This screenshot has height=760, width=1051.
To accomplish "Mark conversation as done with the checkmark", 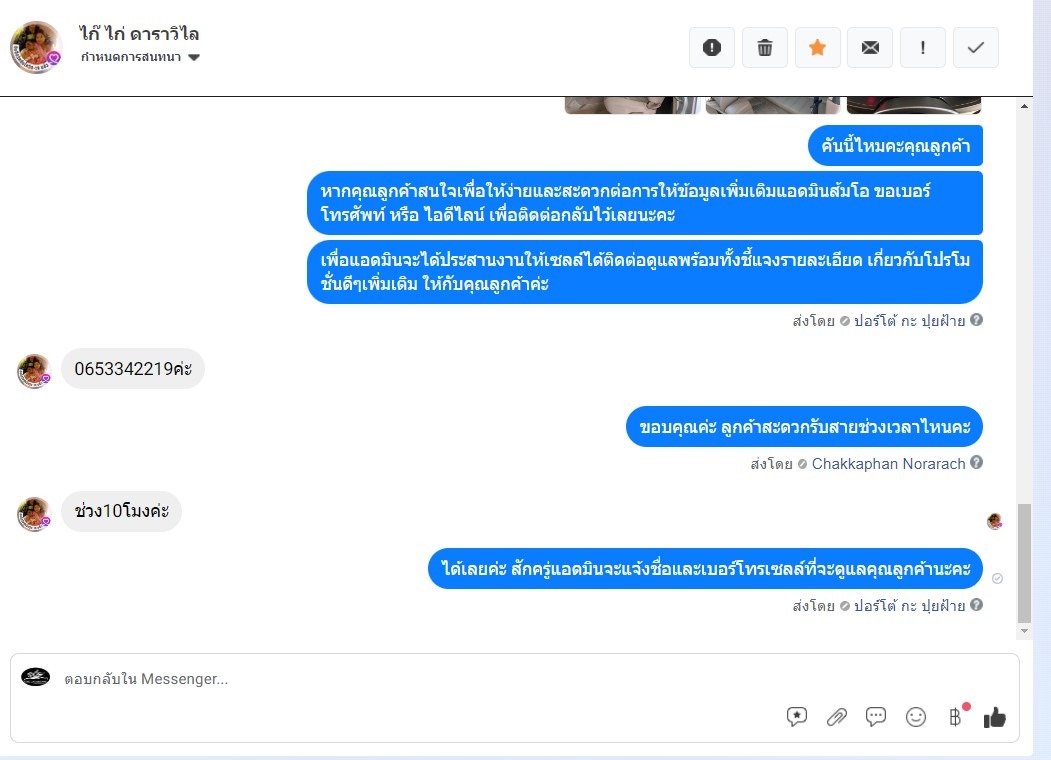I will tap(976, 48).
